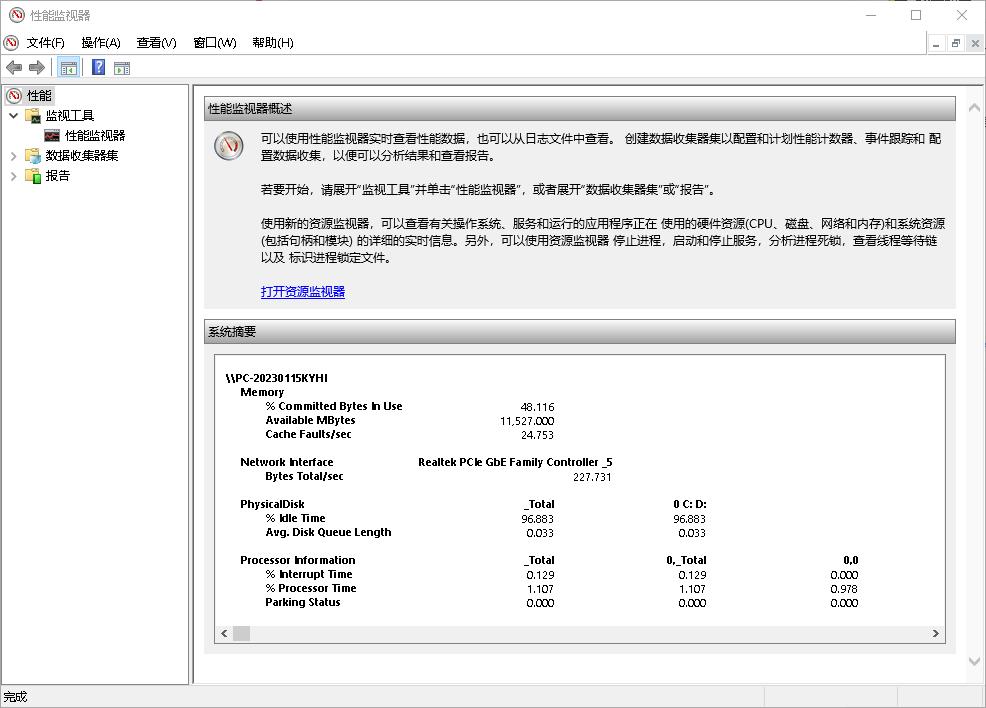
Task: Collapse the 监视工具 tree branch
Action: pos(13,114)
